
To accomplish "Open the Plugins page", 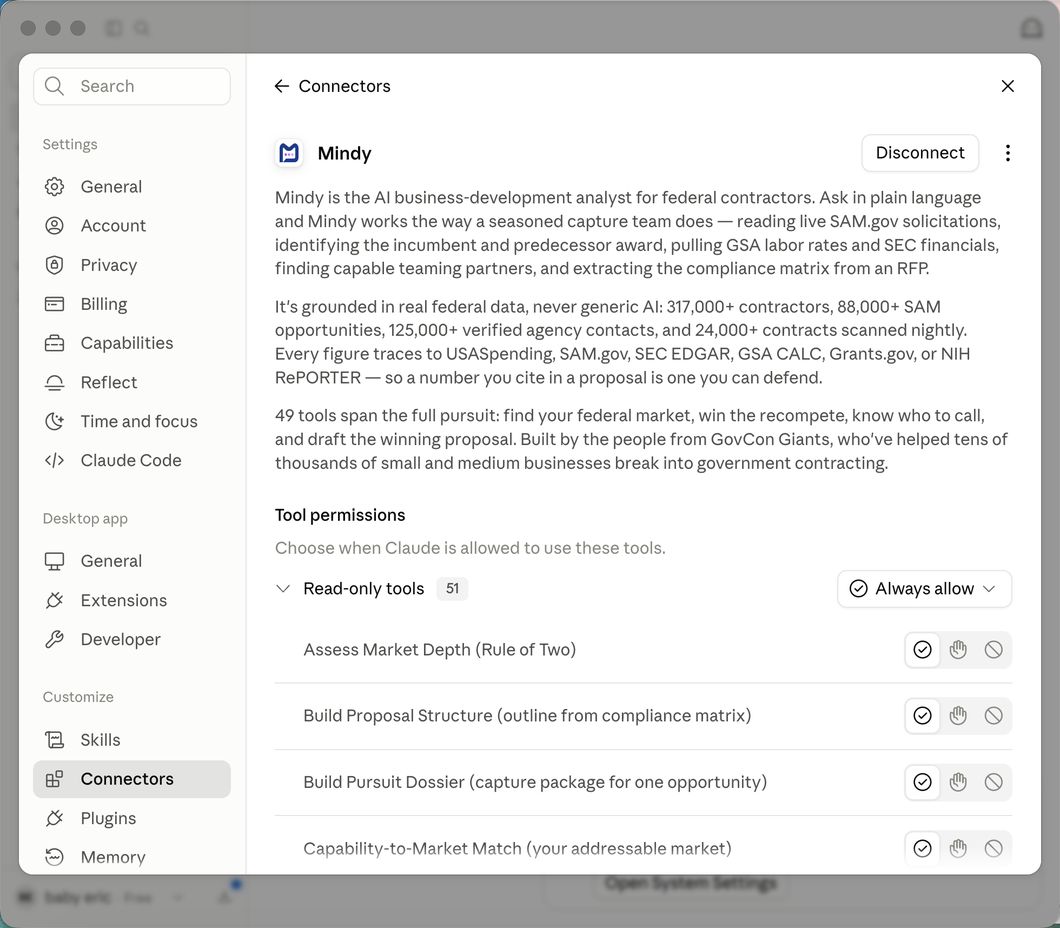I will 132,819.
